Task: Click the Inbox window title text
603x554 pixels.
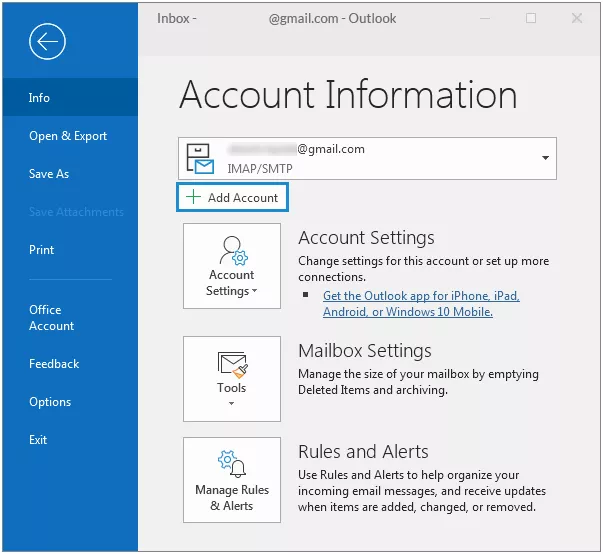Action: coord(277,18)
